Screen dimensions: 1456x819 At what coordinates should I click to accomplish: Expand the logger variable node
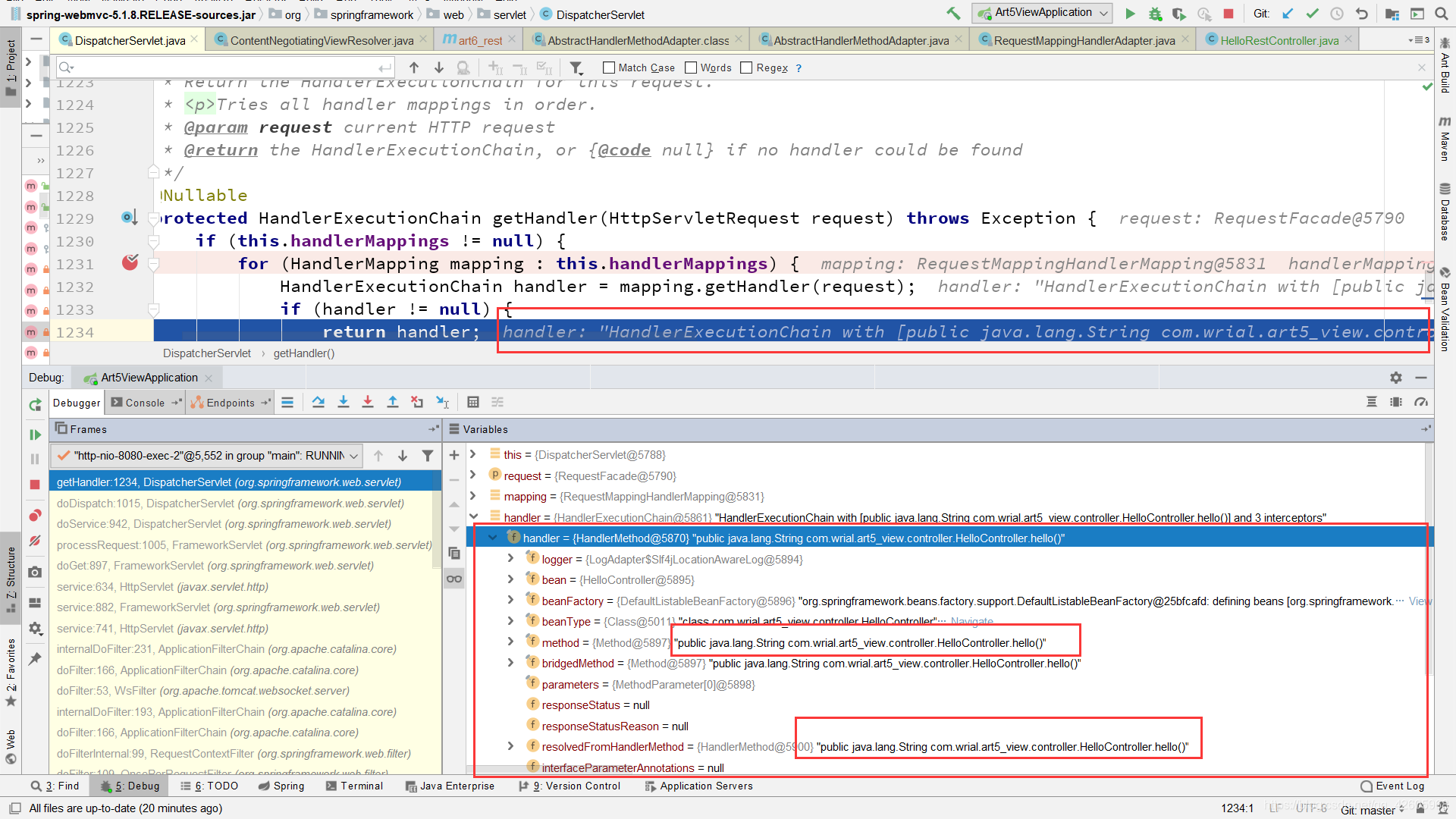coord(511,559)
